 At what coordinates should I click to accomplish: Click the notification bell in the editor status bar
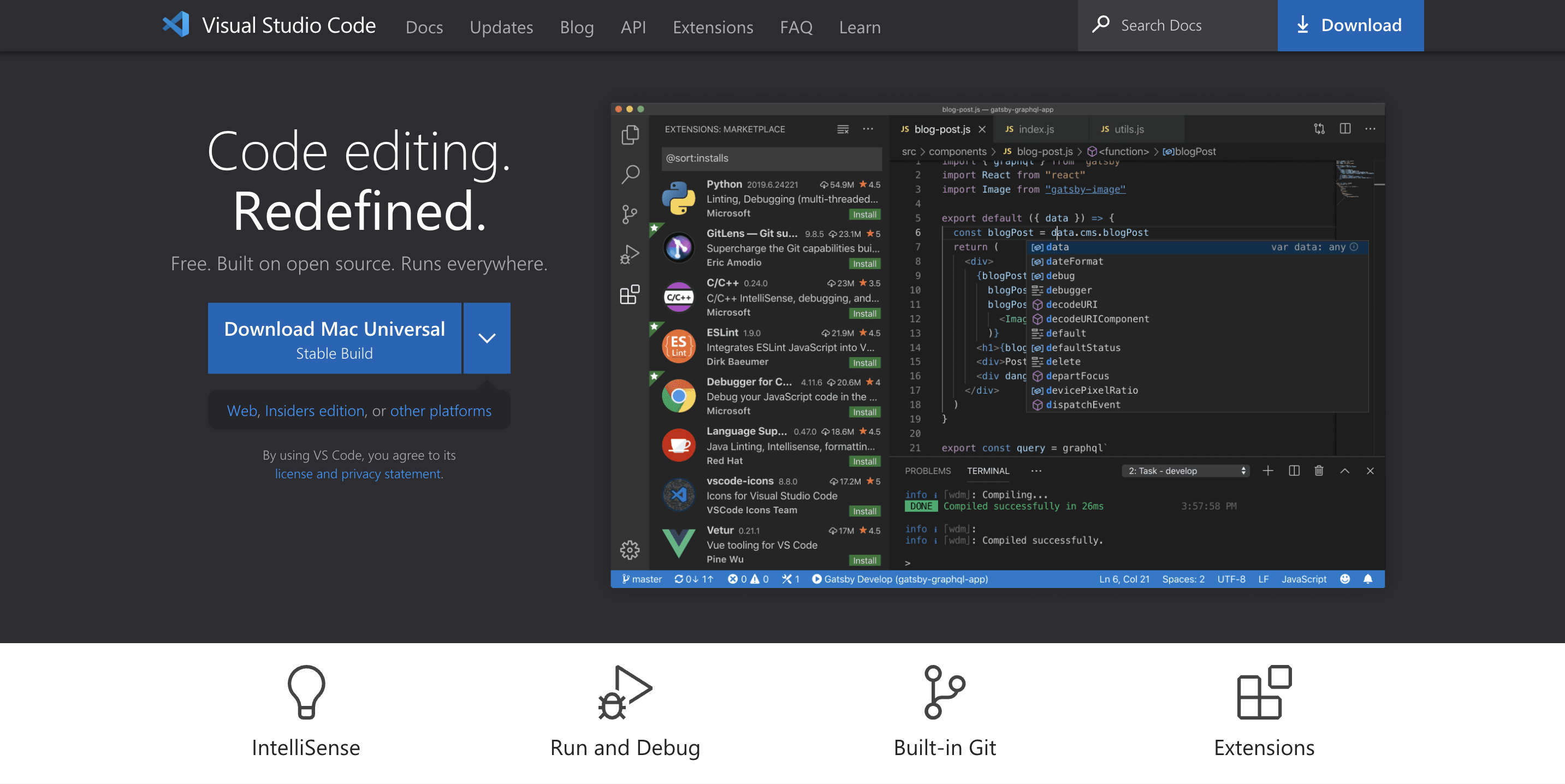click(1367, 579)
